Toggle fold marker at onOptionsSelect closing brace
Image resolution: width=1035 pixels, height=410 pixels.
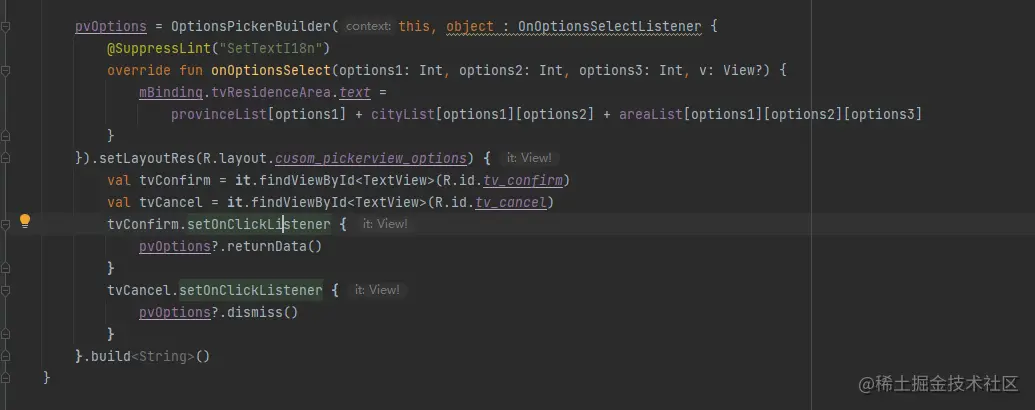pos(5,136)
